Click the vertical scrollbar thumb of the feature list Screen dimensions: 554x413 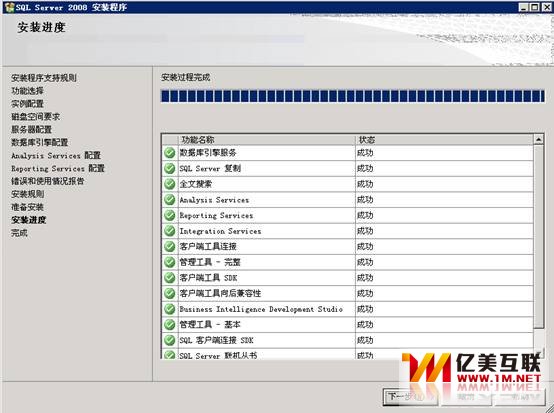coord(538,237)
